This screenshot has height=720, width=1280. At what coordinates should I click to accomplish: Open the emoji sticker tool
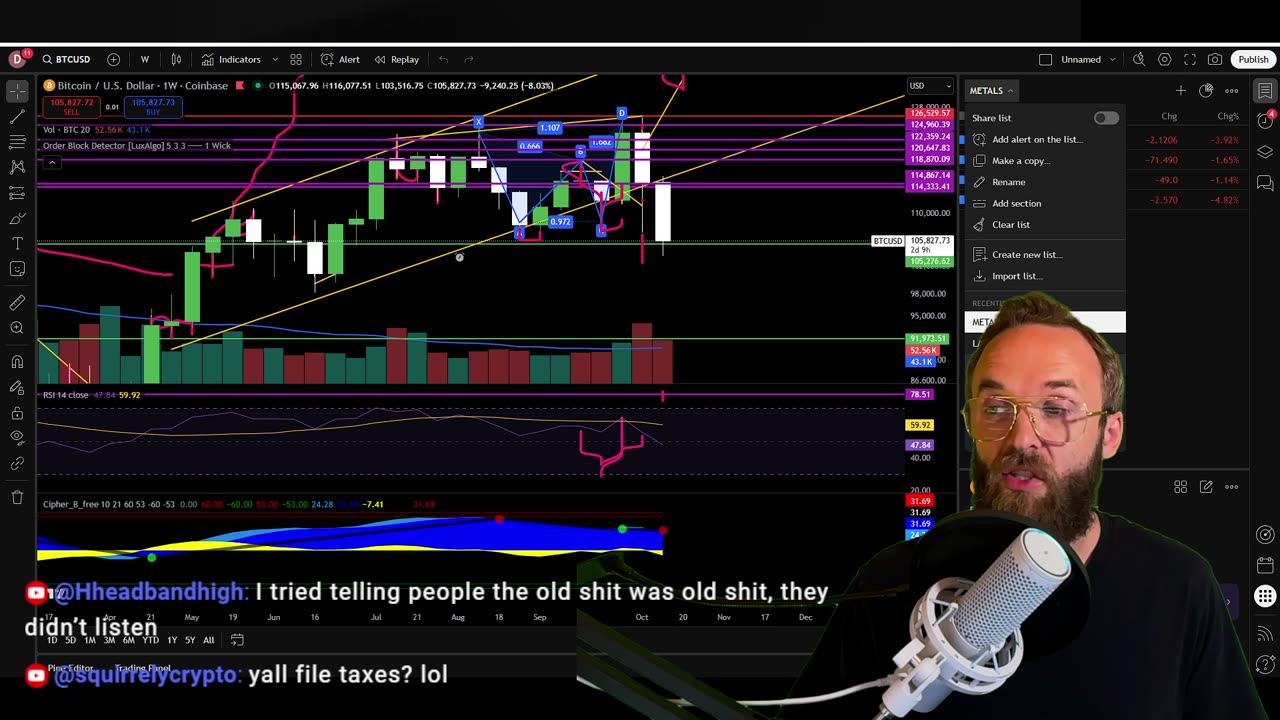point(17,269)
